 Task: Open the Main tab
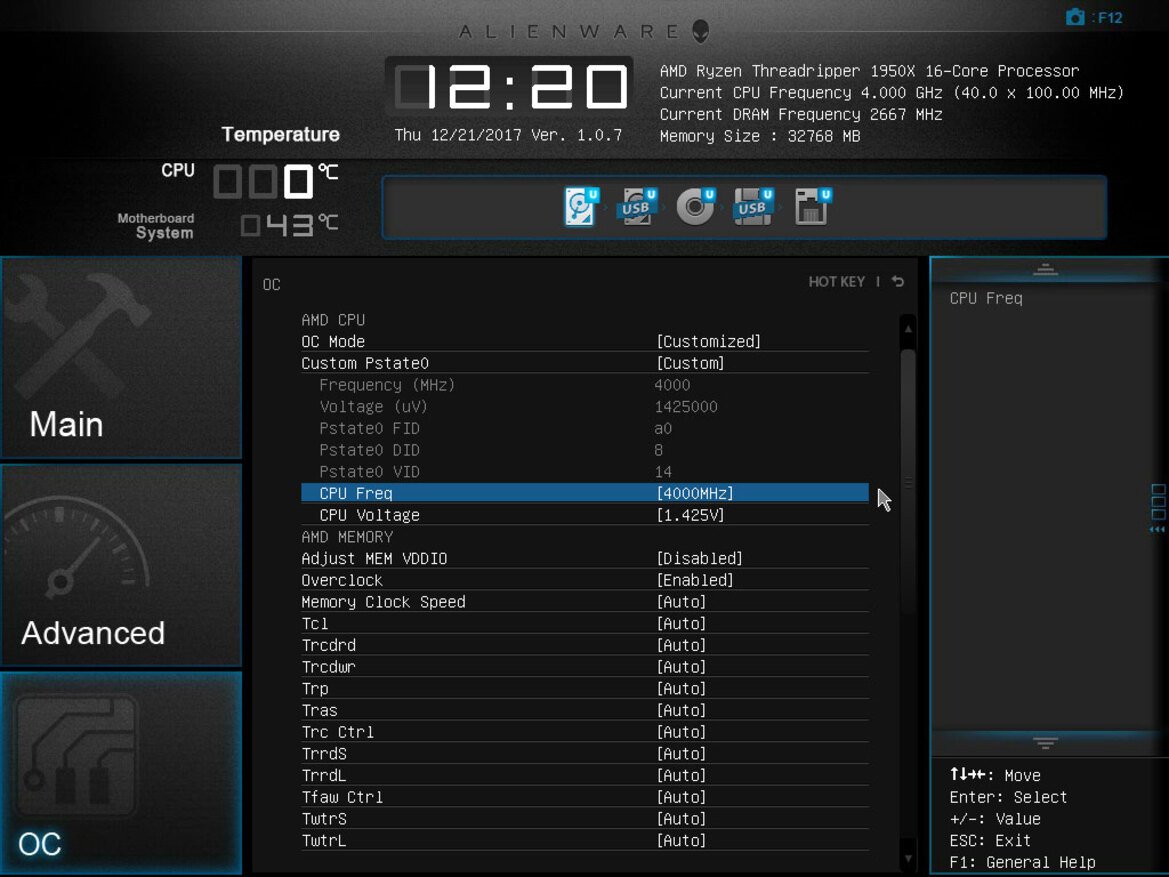[x=121, y=357]
